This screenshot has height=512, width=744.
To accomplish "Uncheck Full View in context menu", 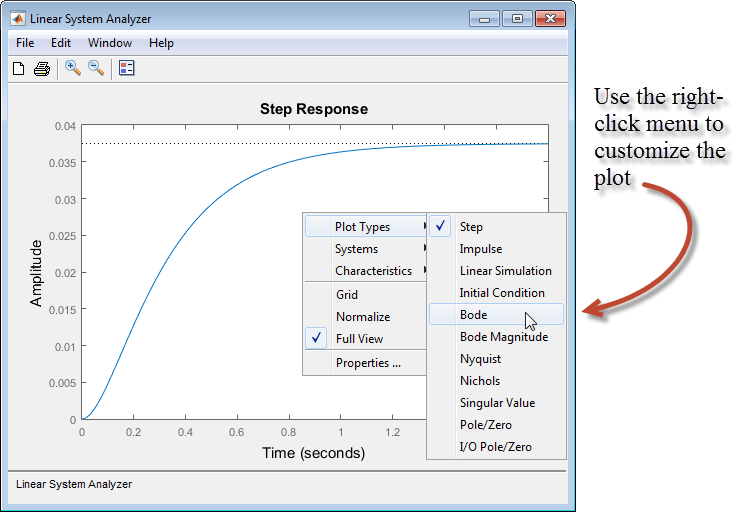I will pyautogui.click(x=366, y=338).
